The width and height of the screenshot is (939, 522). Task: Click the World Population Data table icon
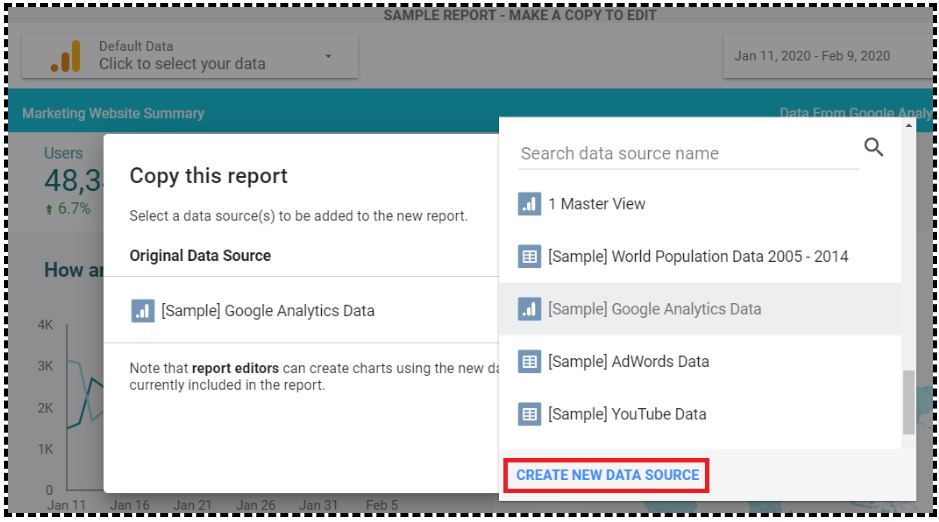pos(529,257)
